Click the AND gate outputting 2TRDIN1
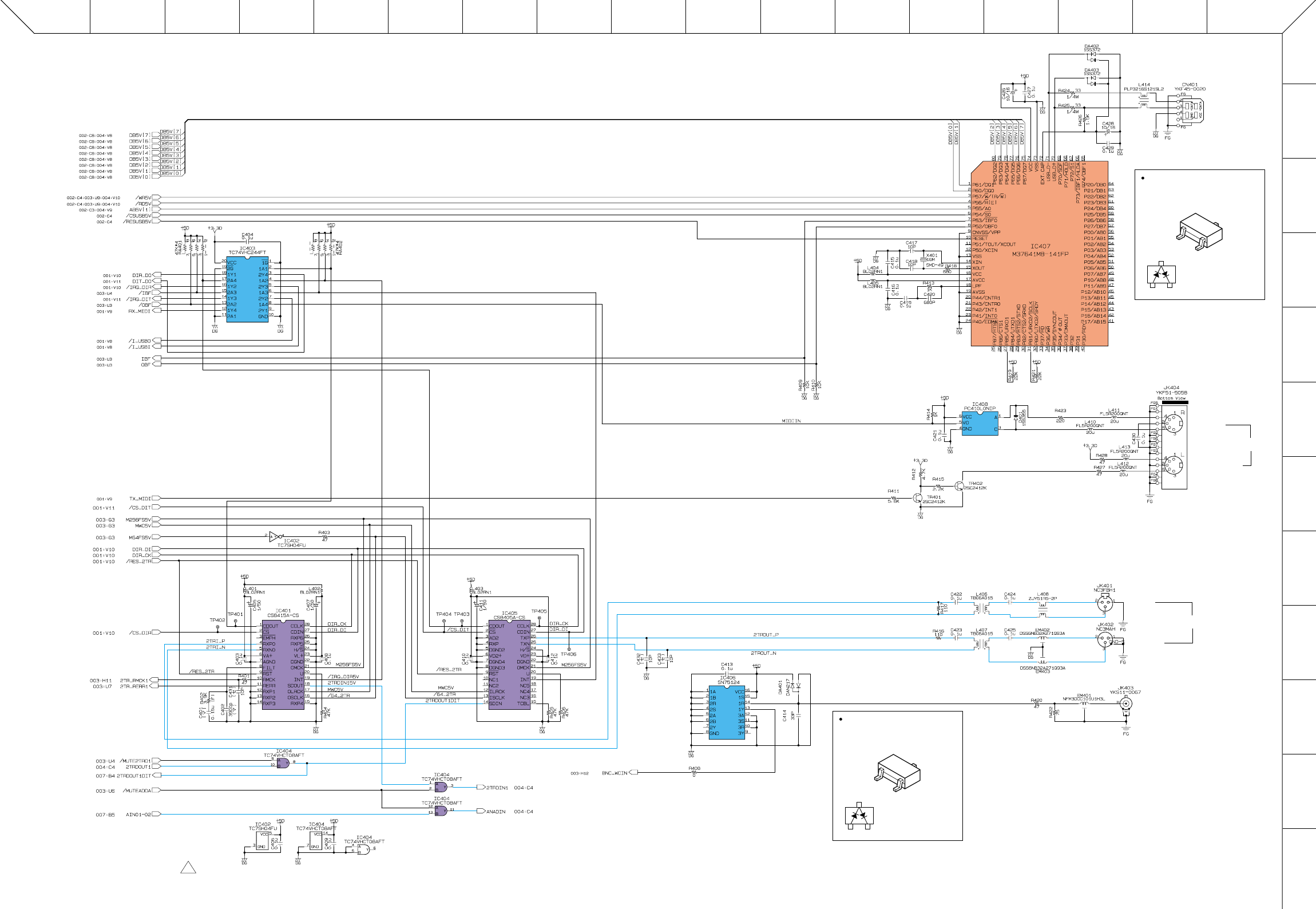Screen dimensions: 1316x909 [x=441, y=787]
